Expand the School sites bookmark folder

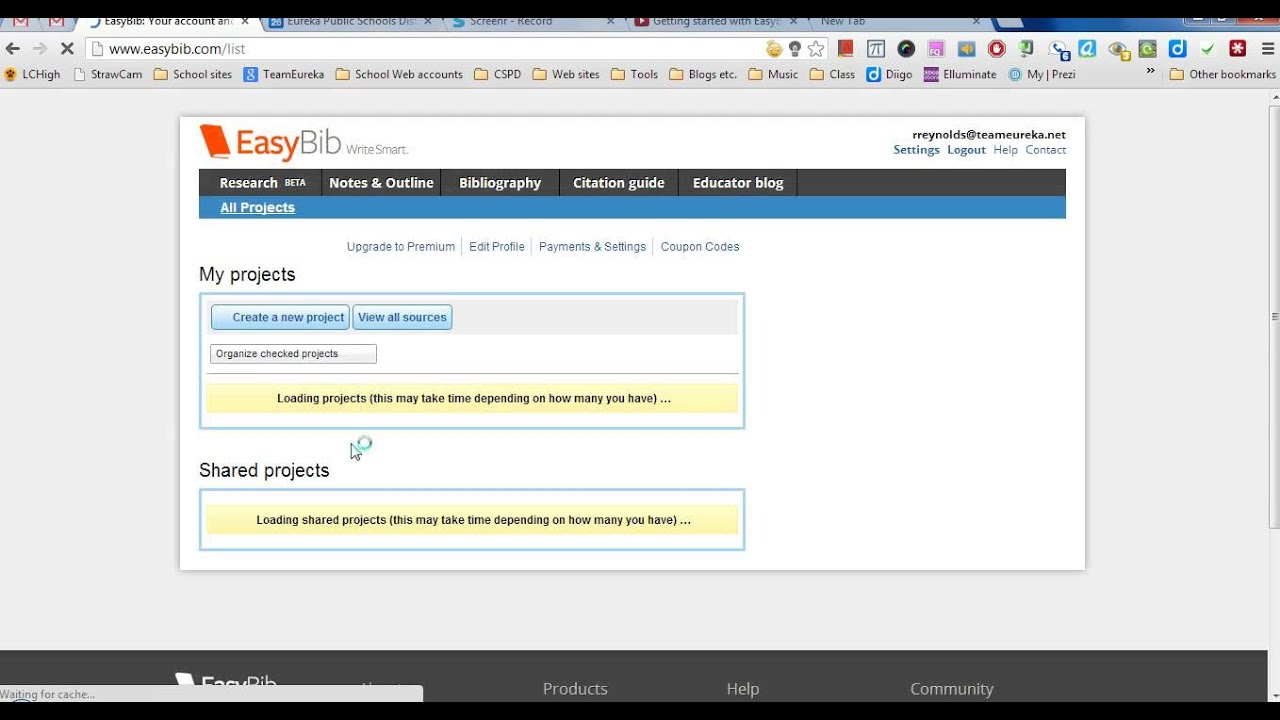[193, 74]
